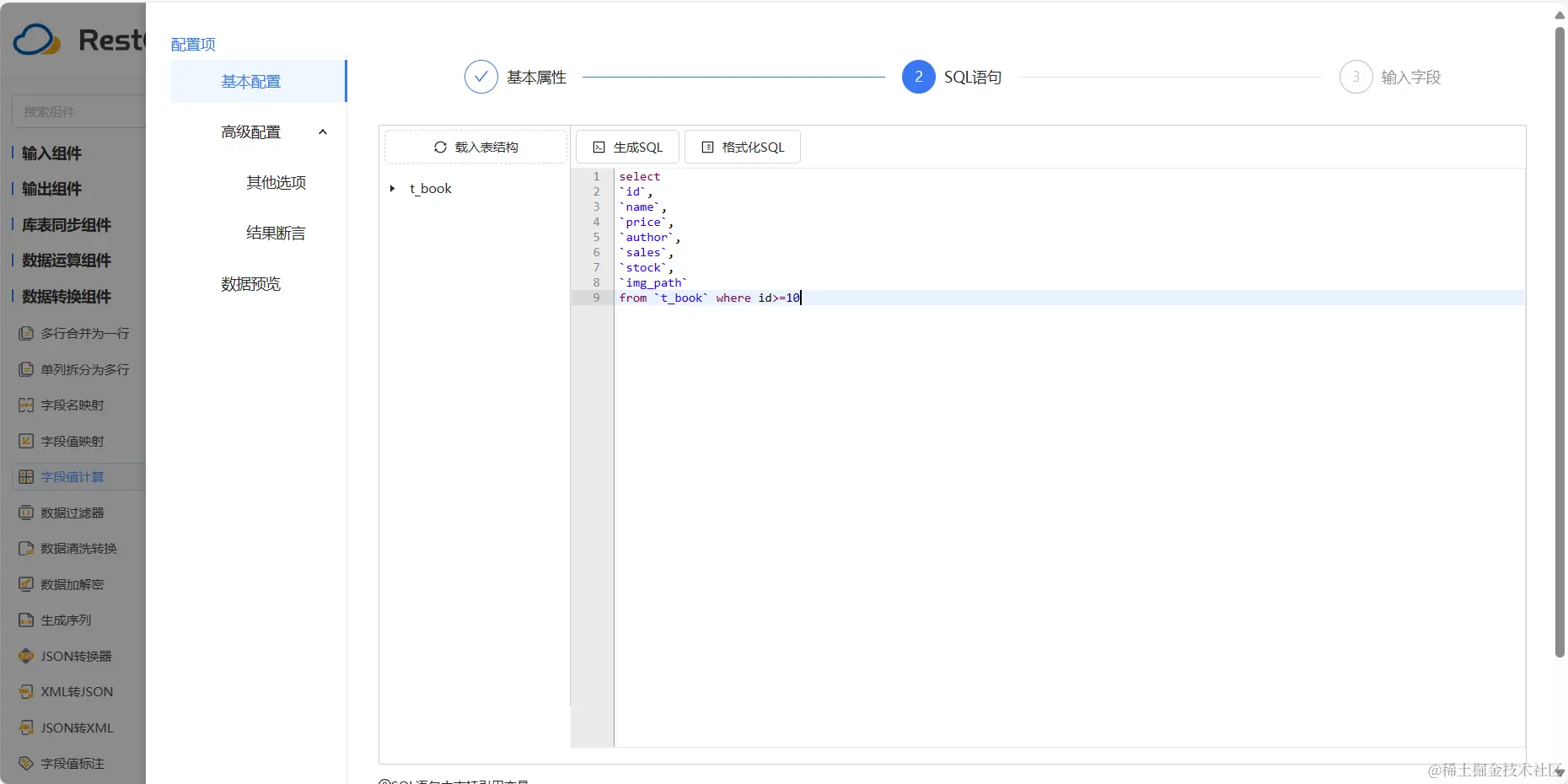Screen dimensions: 1568x784
Task: Click the 载入表结构 button
Action: pos(476,147)
